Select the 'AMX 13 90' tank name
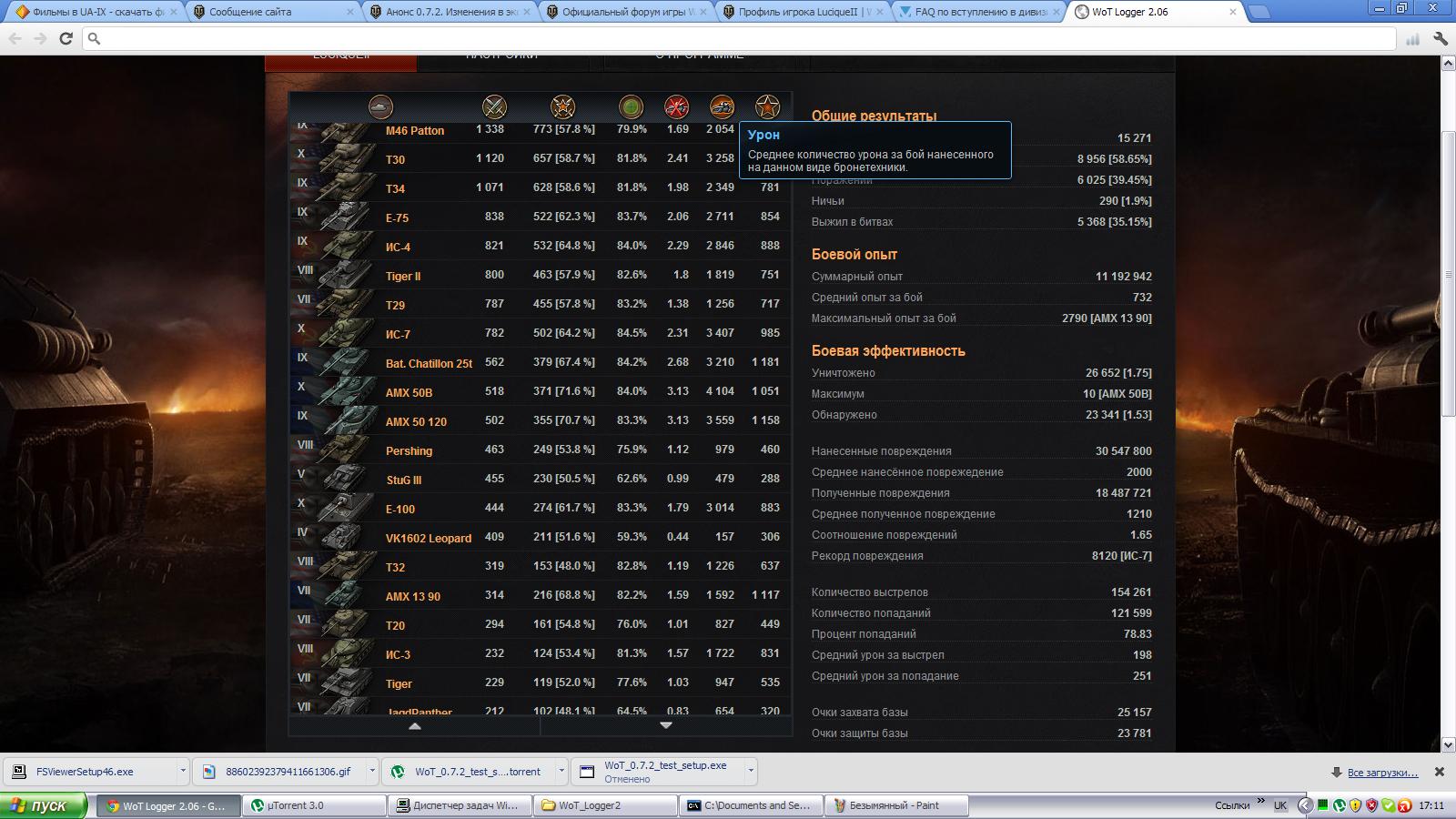1456x819 pixels. coord(413,596)
